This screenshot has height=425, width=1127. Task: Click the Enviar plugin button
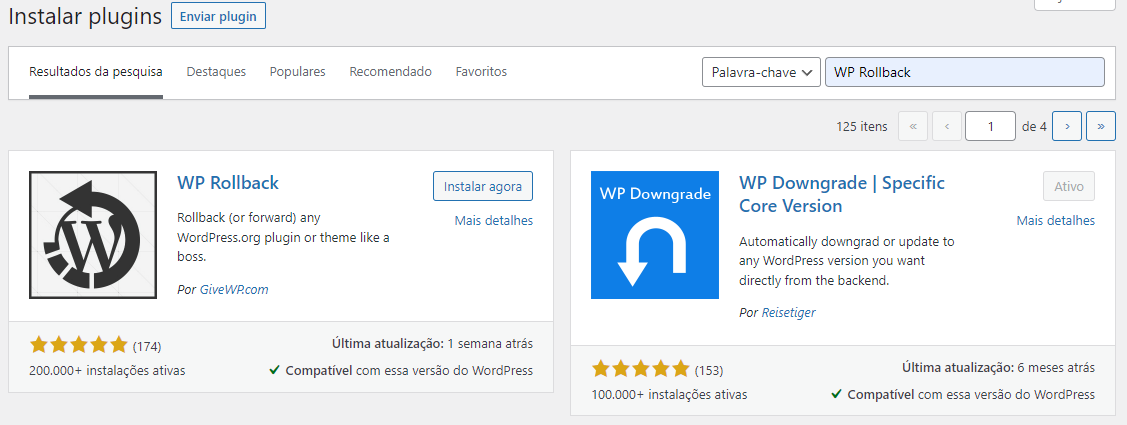click(218, 17)
